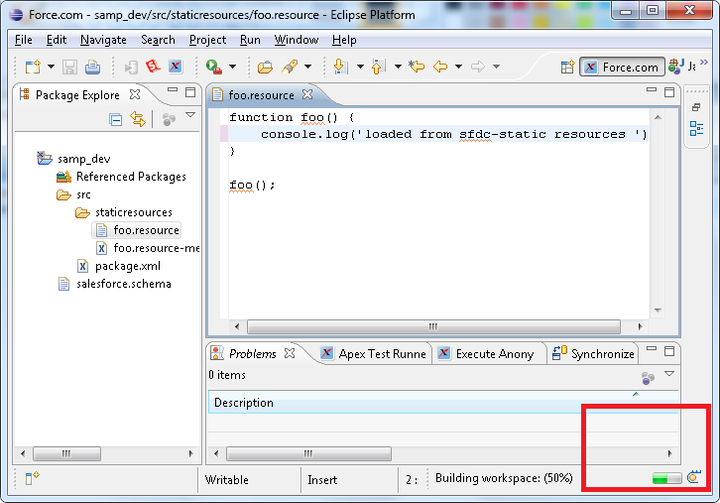
Task: Click the Previous Annotation up arrow icon
Action: coord(378,67)
